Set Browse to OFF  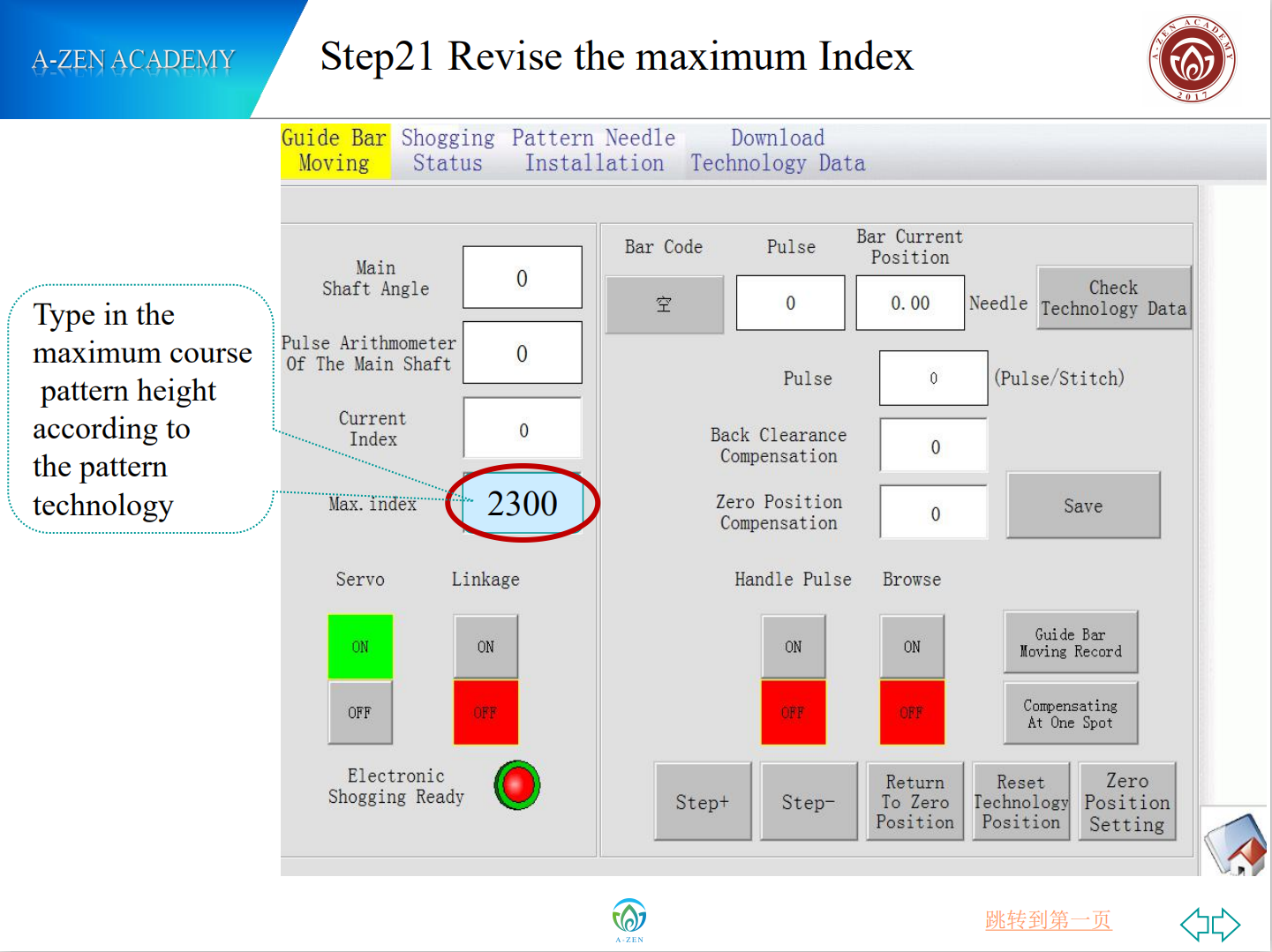click(912, 712)
